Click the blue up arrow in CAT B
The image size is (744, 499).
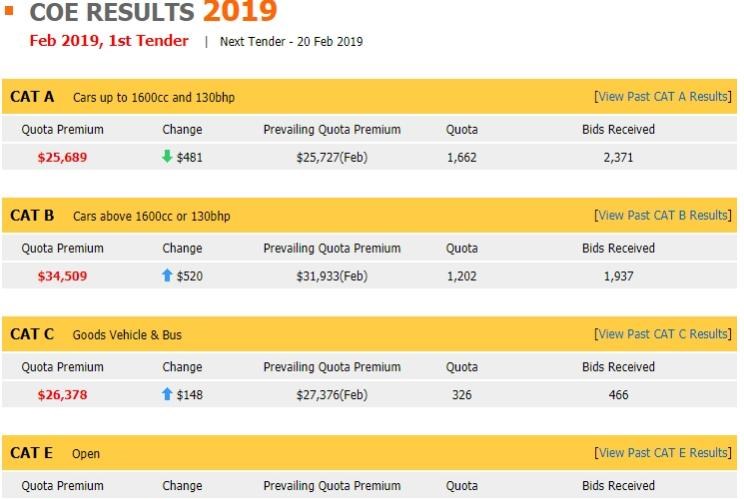pyautogui.click(x=167, y=275)
